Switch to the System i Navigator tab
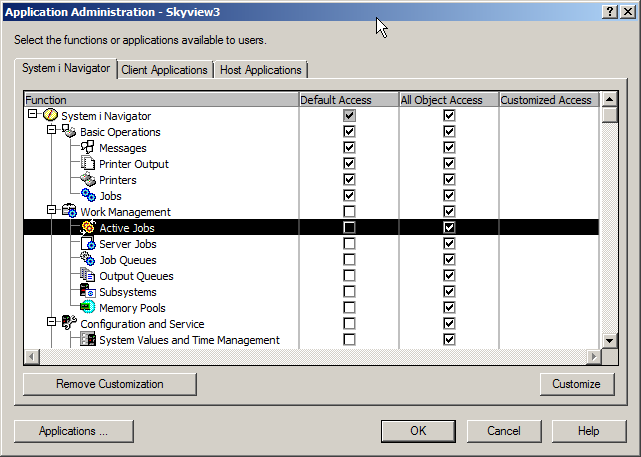The height and width of the screenshot is (457, 641). click(66, 68)
